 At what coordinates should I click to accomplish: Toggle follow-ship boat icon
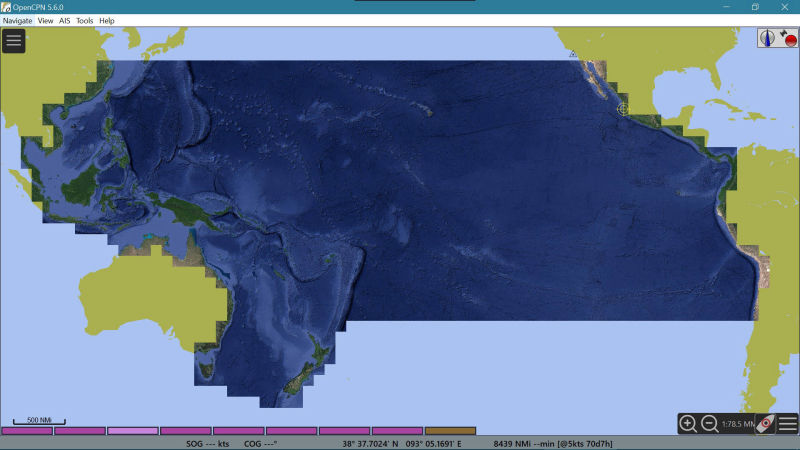[765, 423]
